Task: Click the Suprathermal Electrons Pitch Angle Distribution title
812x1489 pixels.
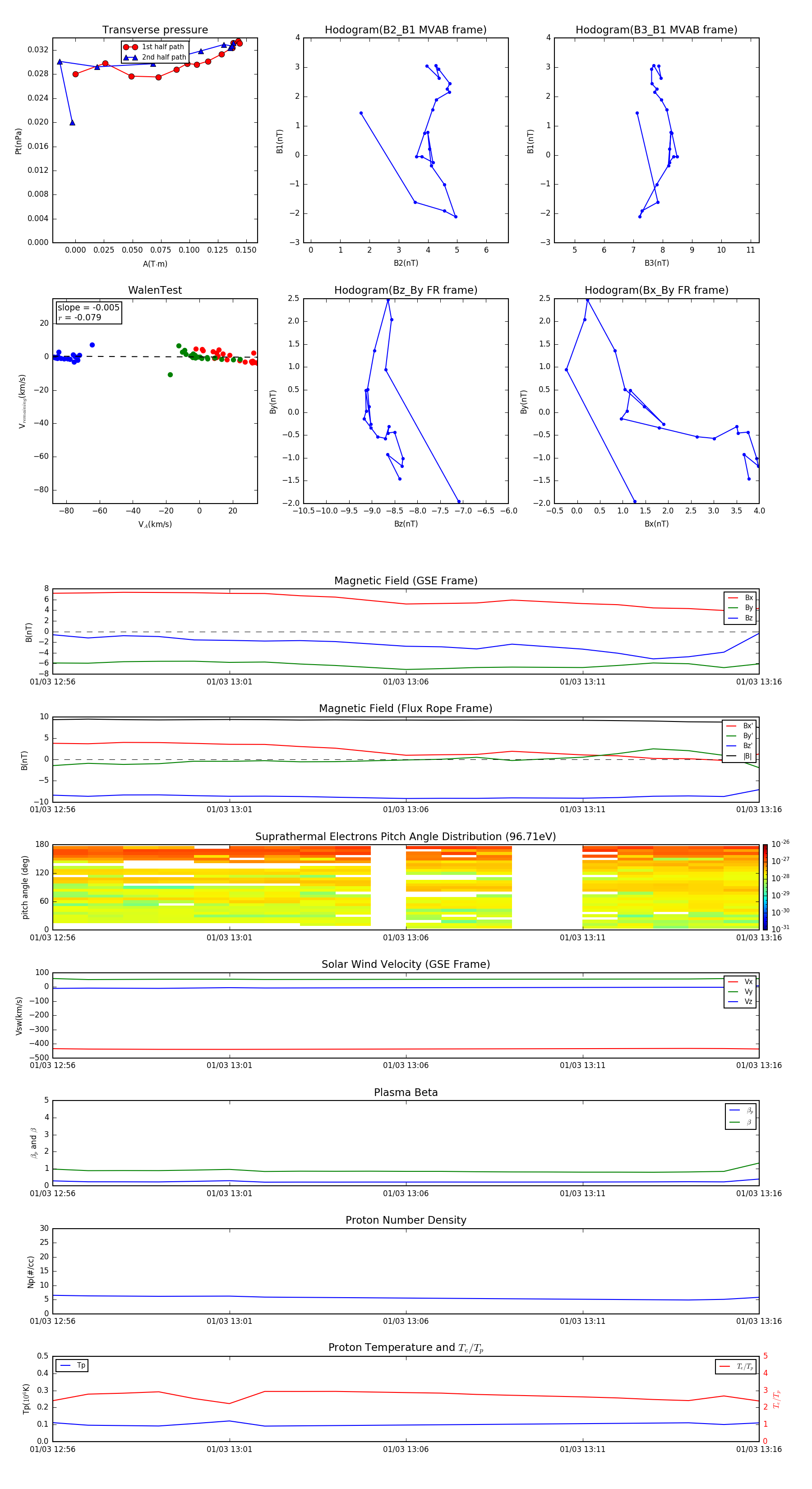Action: pyautogui.click(x=406, y=837)
